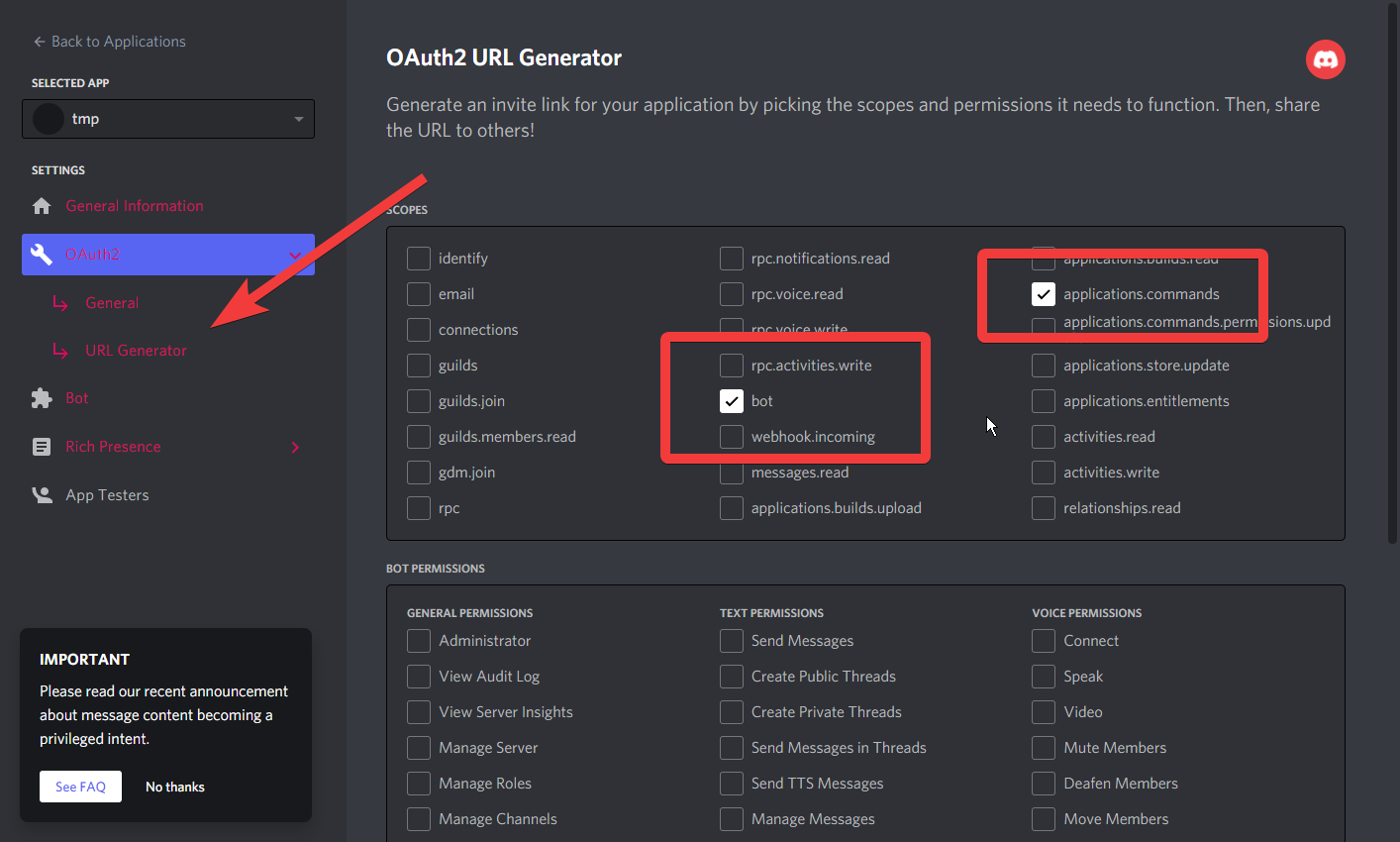Click the Discord logo icon at top right
1400x842 pixels.
(1325, 59)
